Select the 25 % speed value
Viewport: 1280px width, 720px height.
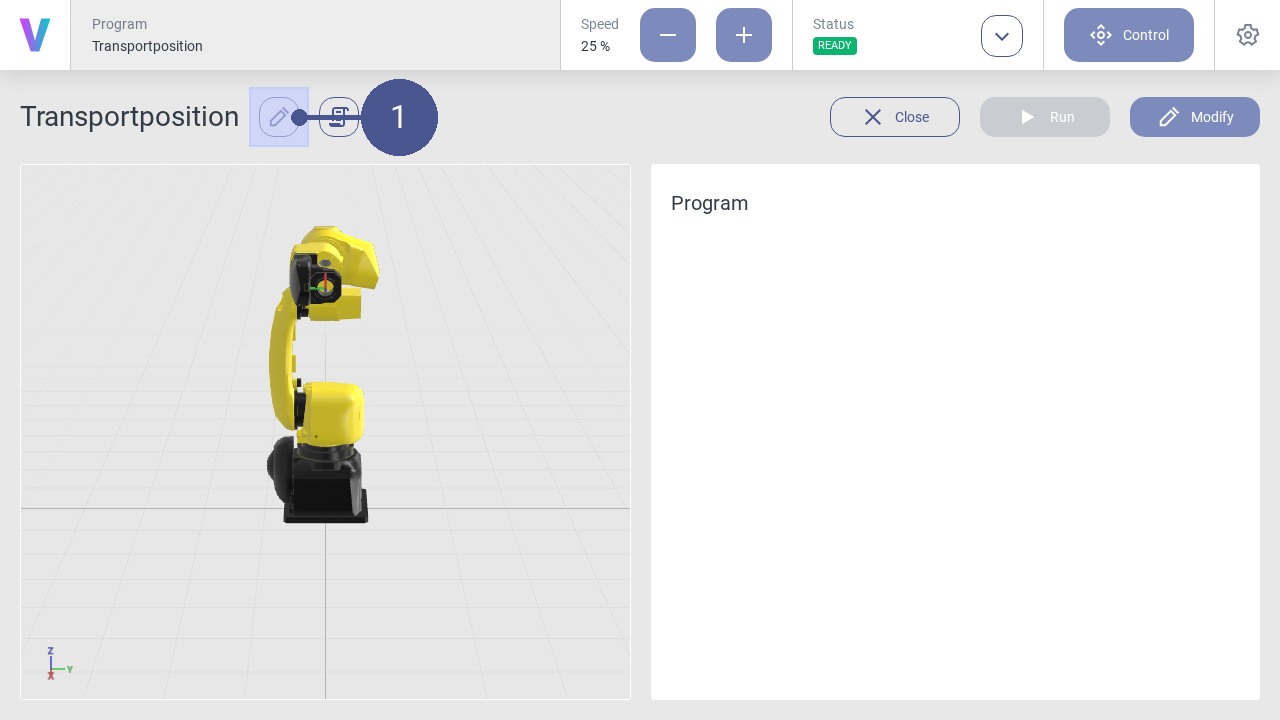click(x=596, y=46)
